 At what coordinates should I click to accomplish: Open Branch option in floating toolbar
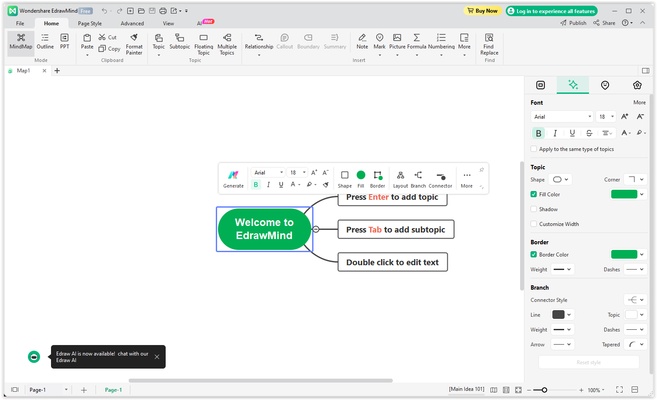click(x=418, y=179)
